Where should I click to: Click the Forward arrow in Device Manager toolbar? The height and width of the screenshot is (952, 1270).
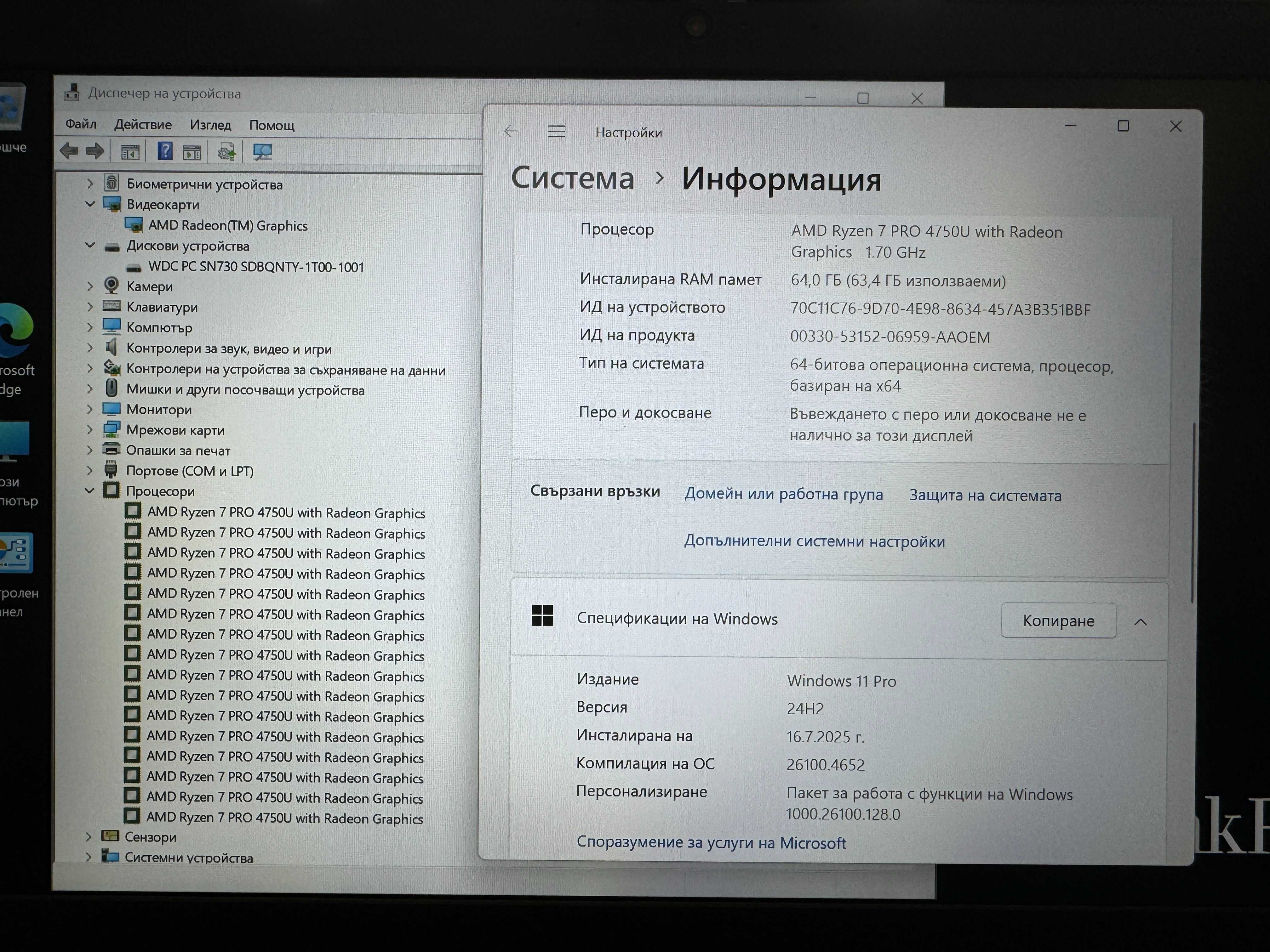pyautogui.click(x=95, y=151)
